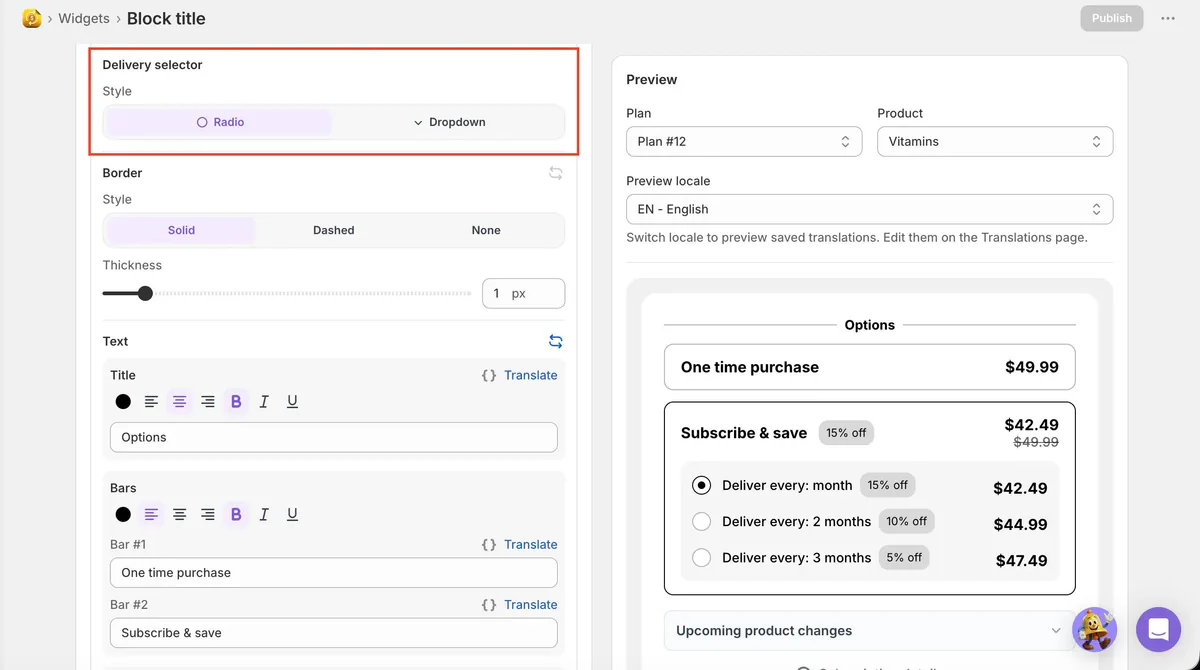Pick the Title text color swatch
Image resolution: width=1200 pixels, height=670 pixels.
pos(123,401)
